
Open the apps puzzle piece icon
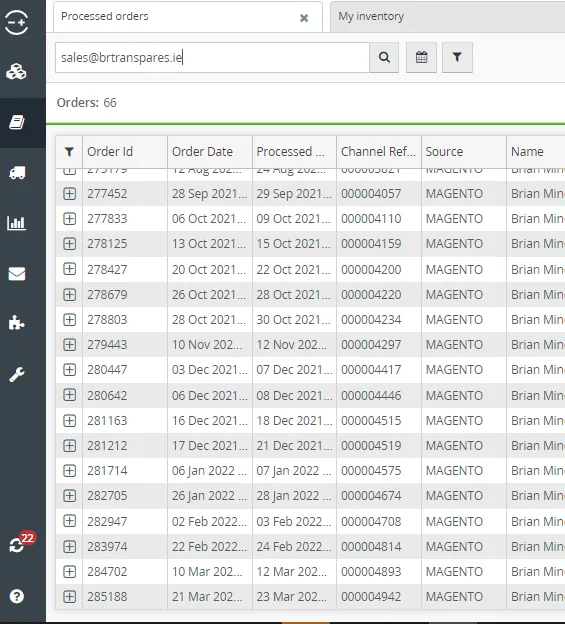[16, 323]
